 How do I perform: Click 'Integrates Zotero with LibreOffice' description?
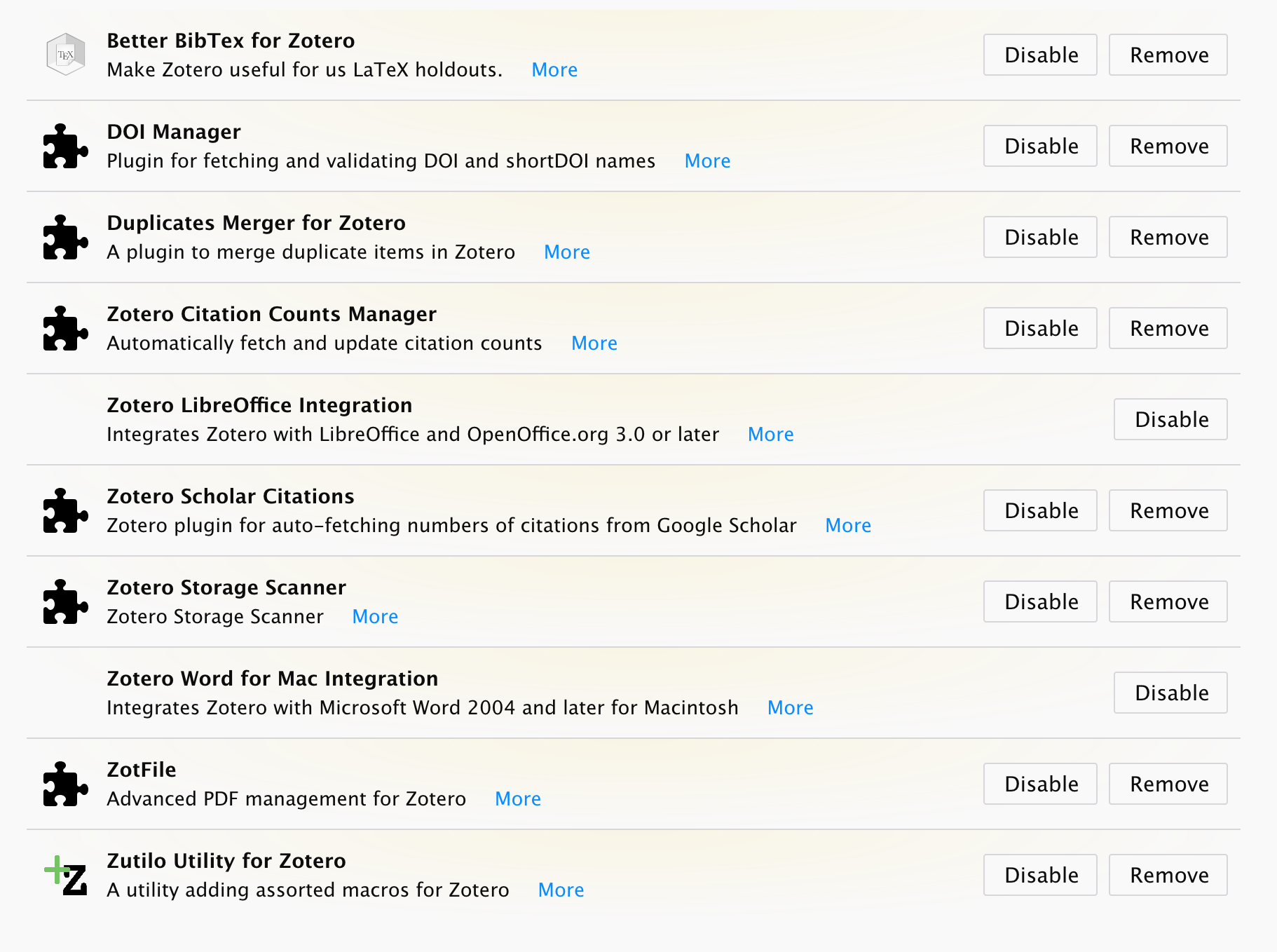coord(413,434)
